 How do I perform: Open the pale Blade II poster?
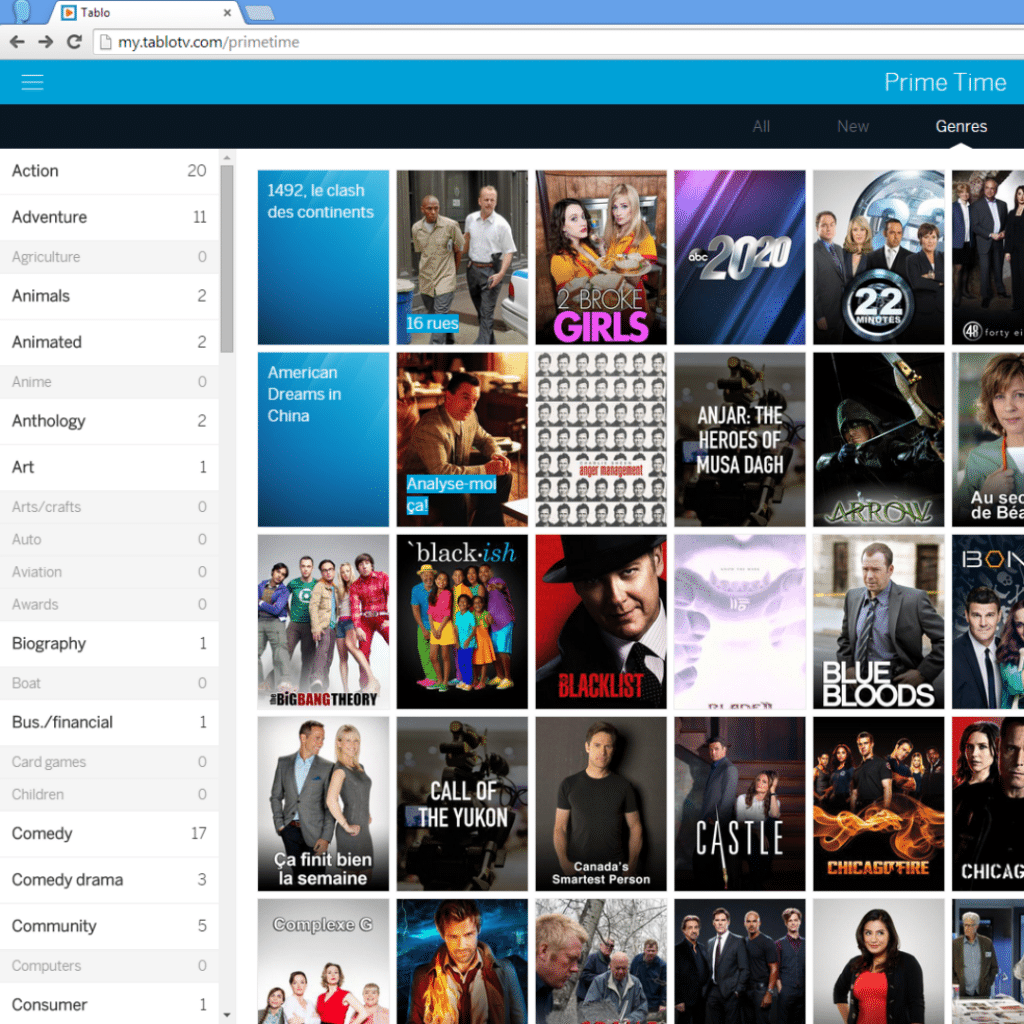tap(740, 622)
